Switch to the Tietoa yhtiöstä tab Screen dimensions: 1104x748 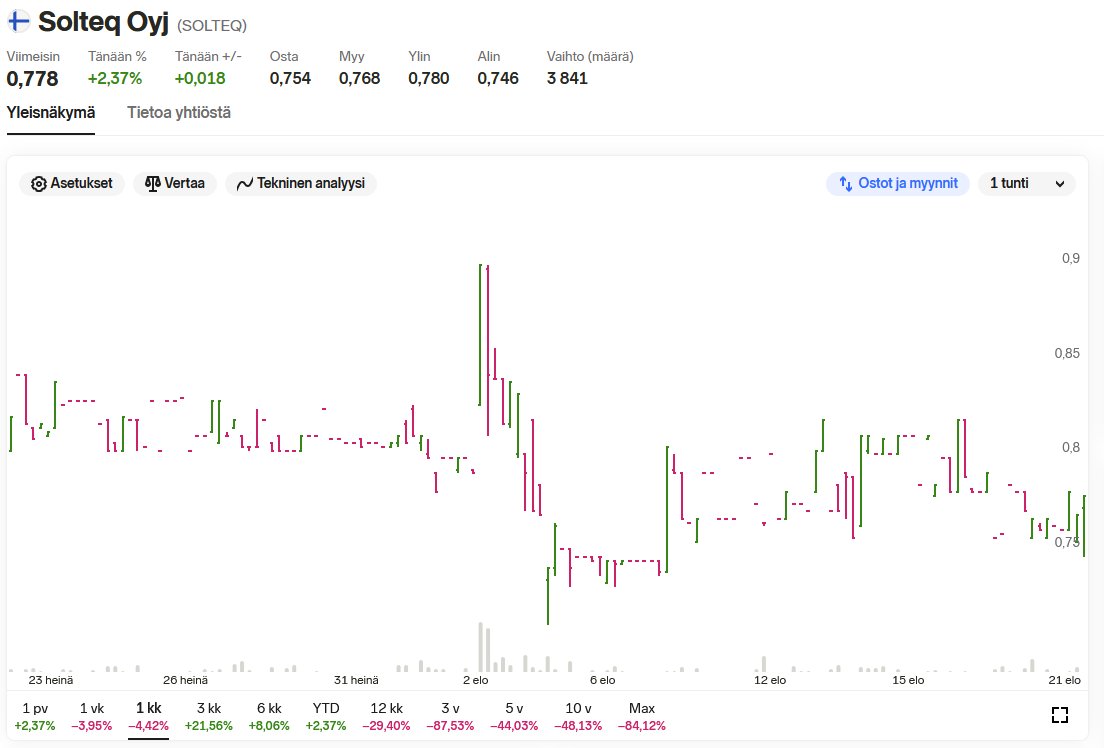pos(179,113)
